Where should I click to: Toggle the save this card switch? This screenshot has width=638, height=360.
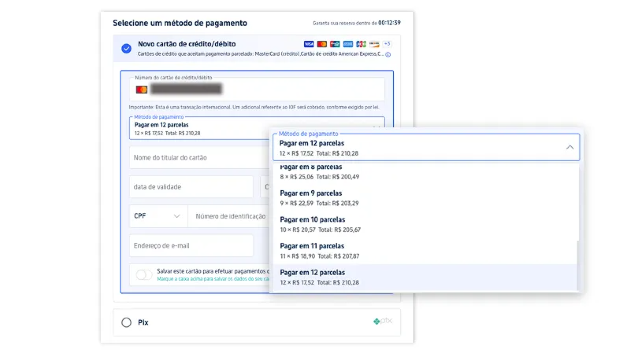point(144,275)
